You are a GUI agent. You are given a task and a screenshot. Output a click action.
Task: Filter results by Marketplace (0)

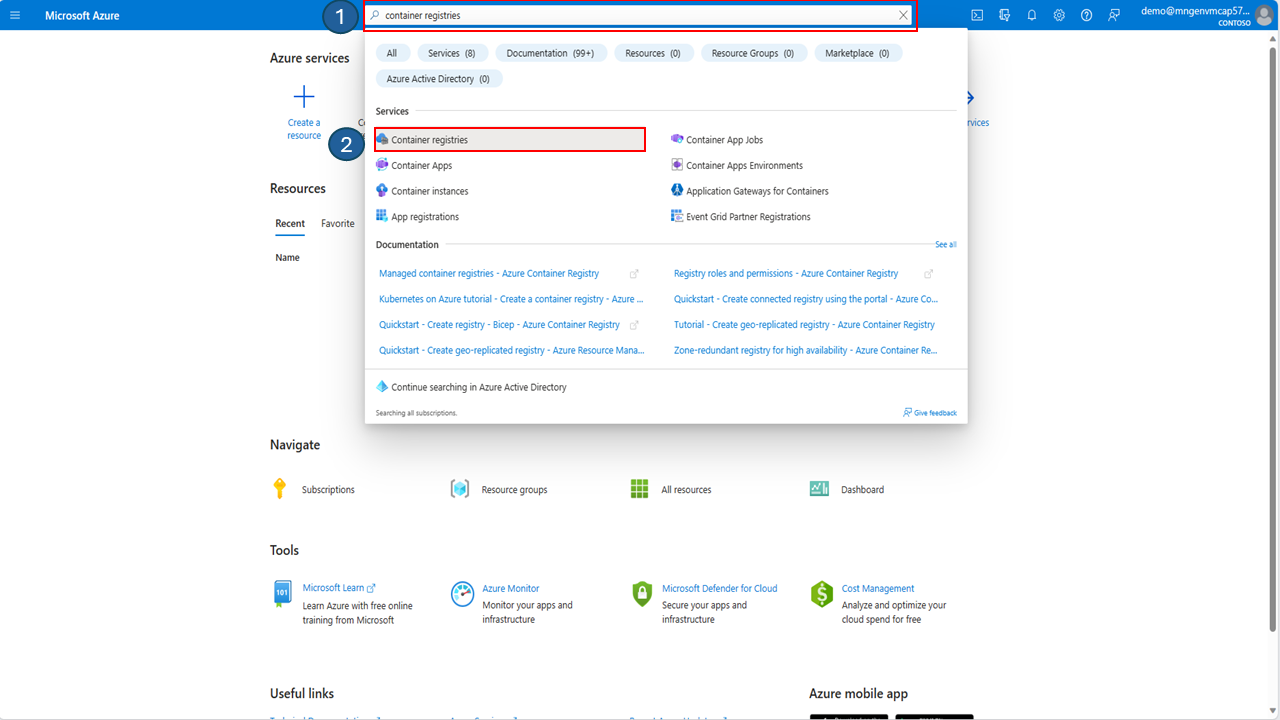coord(858,53)
